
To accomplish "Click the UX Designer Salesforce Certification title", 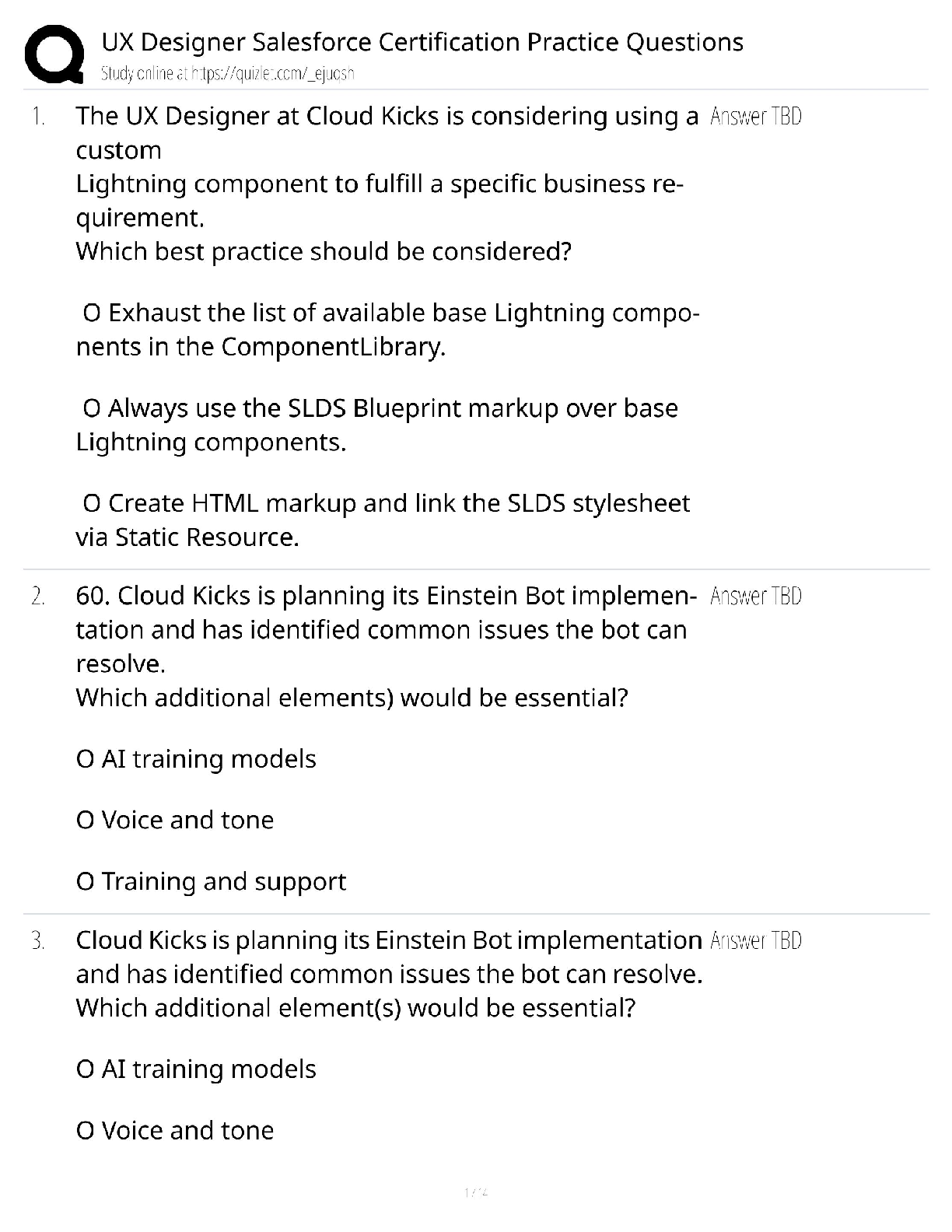I will [422, 42].
